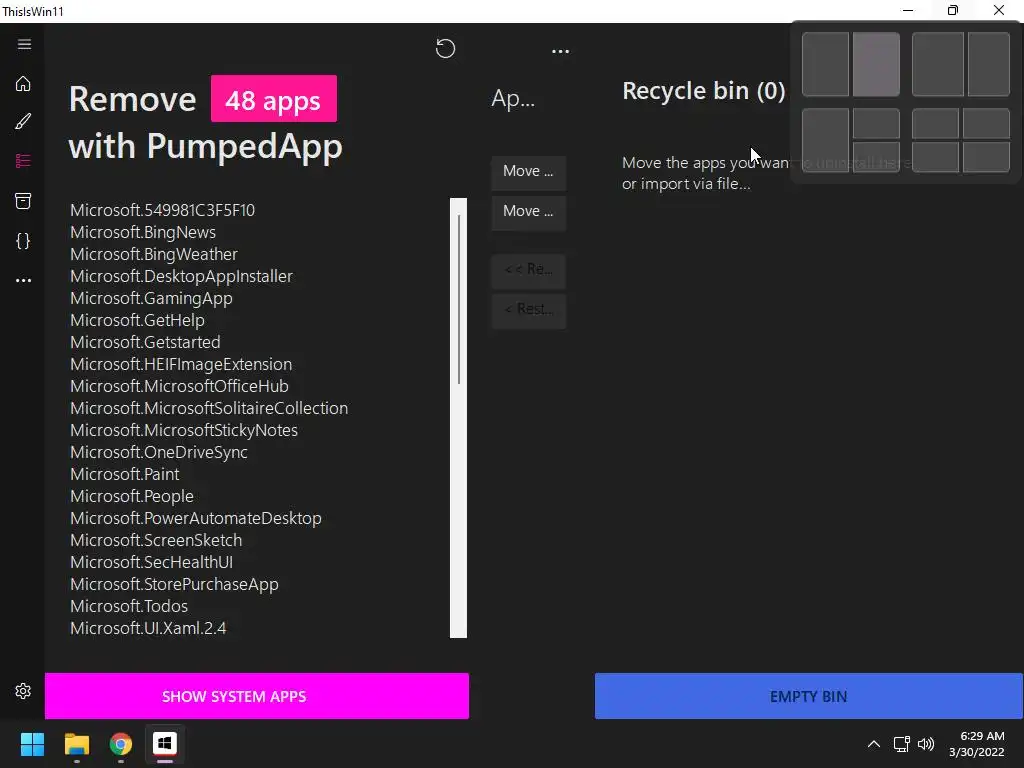Click the '<< Re...' restore all button
This screenshot has width=1024, height=768.
click(x=528, y=269)
